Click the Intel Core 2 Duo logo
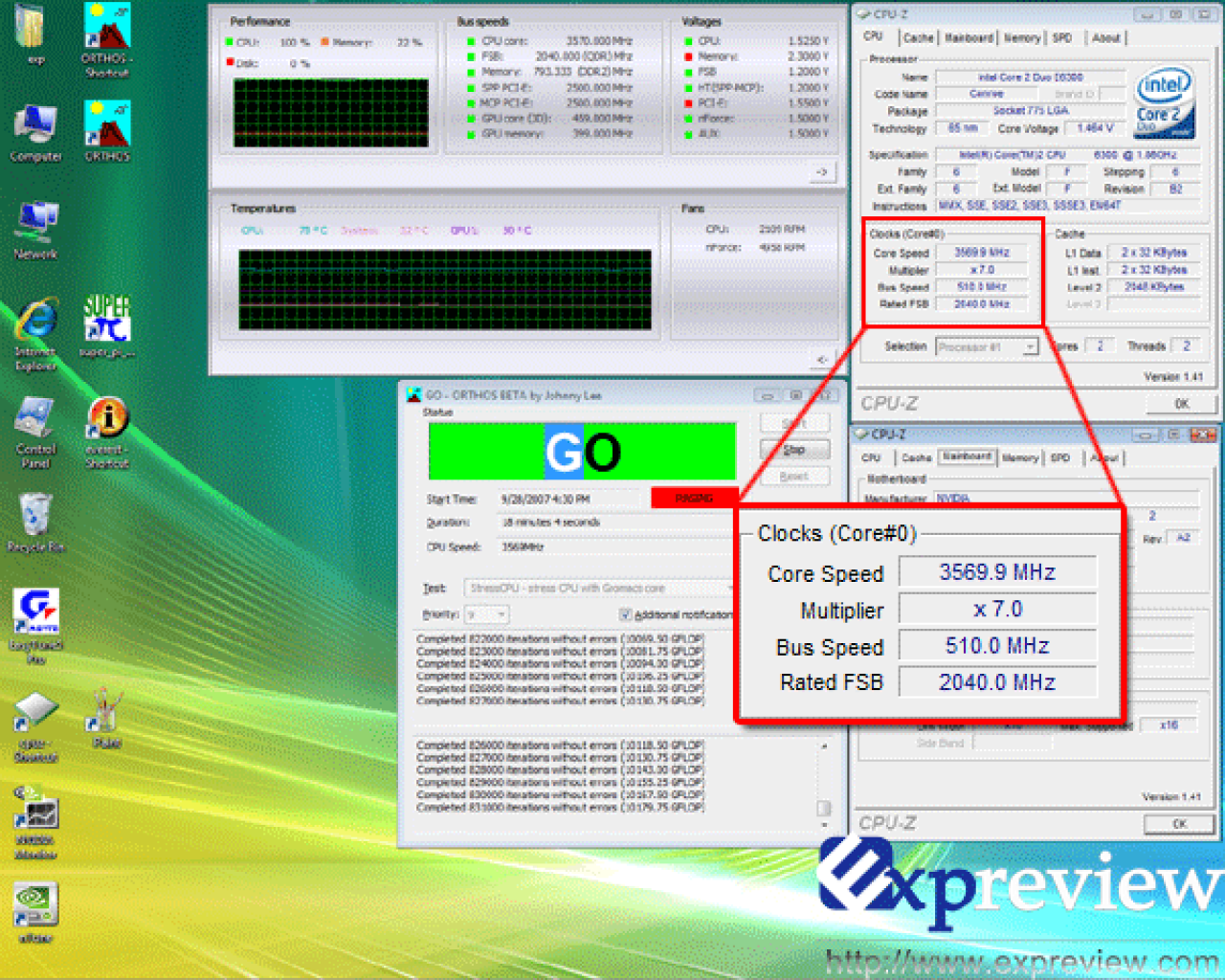1225x980 pixels. pyautogui.click(x=1164, y=102)
